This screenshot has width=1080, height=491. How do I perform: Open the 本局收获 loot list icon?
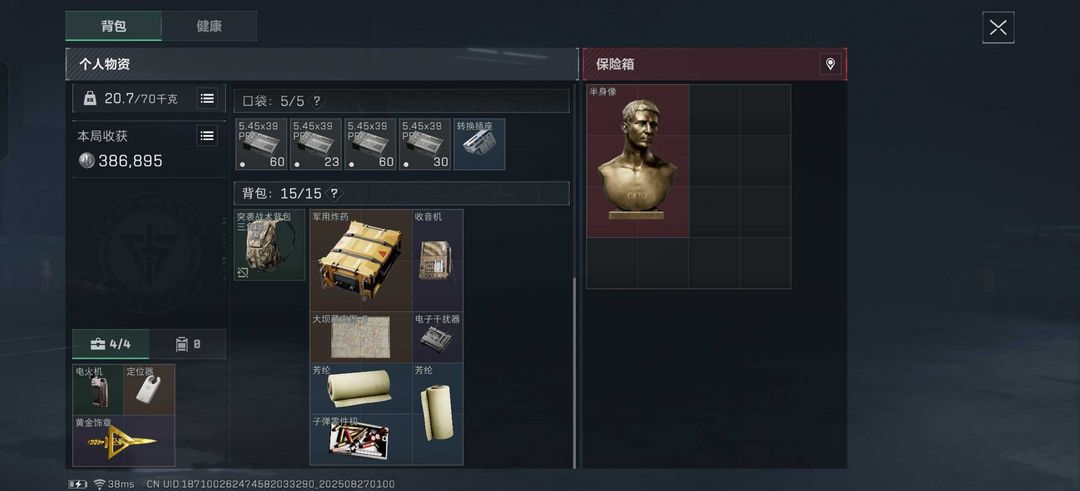207,136
